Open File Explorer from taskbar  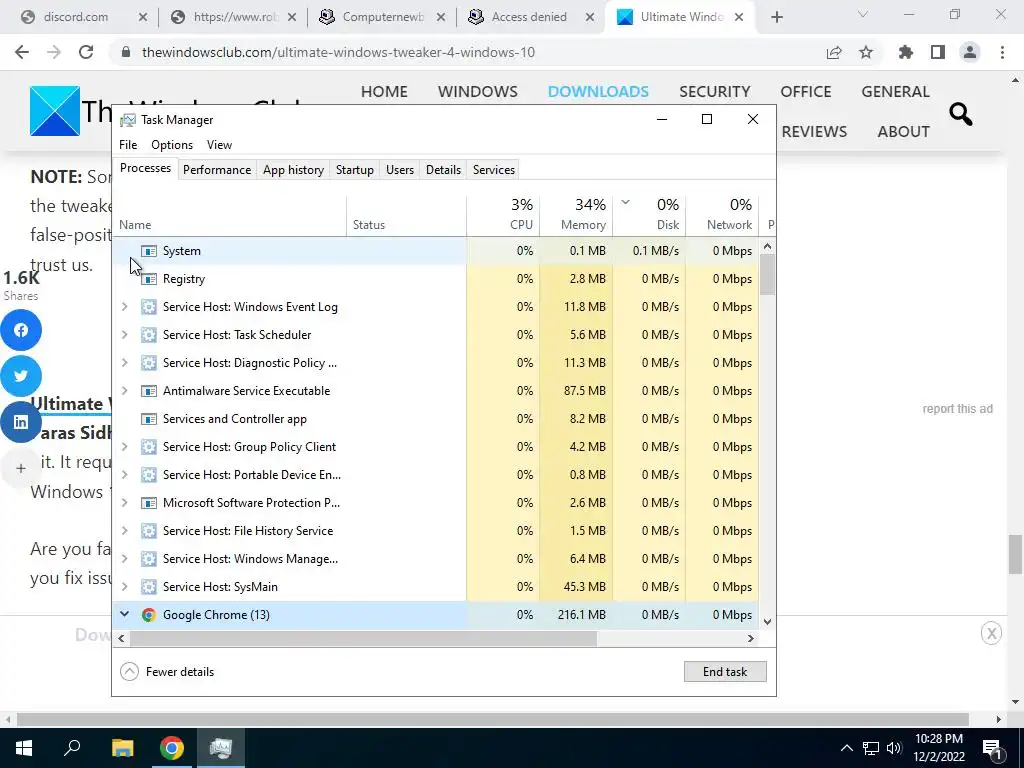(x=122, y=748)
